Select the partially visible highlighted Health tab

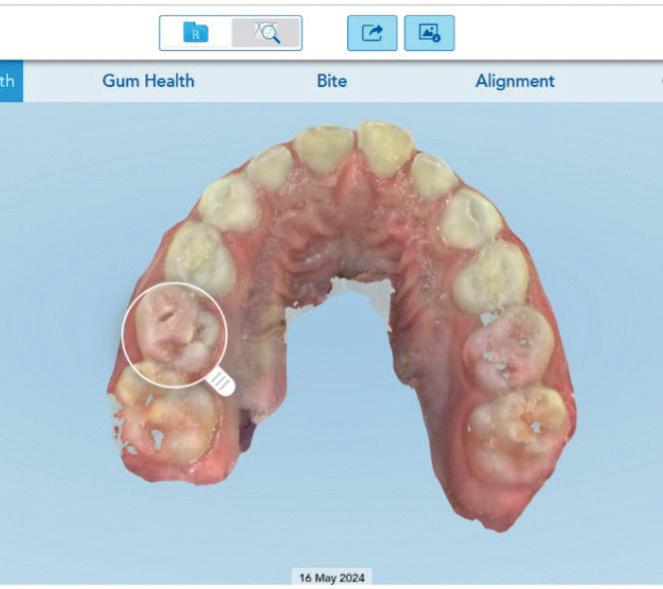coord(11,81)
